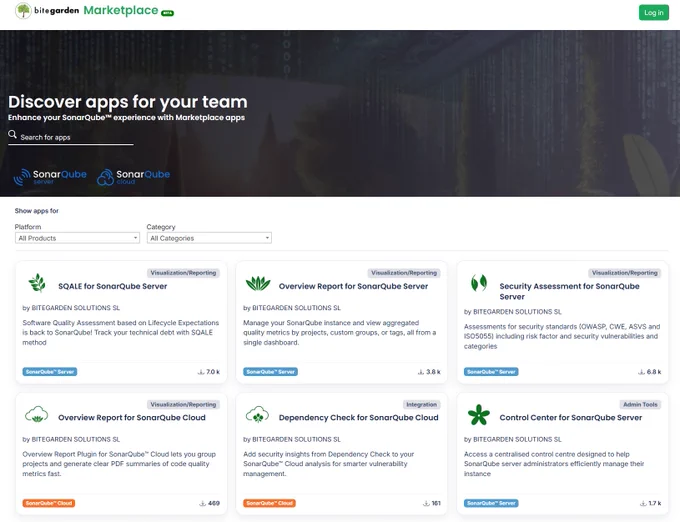Open the Platform All Products dropdown
Viewport: 680px width, 522px height.
[x=77, y=238]
